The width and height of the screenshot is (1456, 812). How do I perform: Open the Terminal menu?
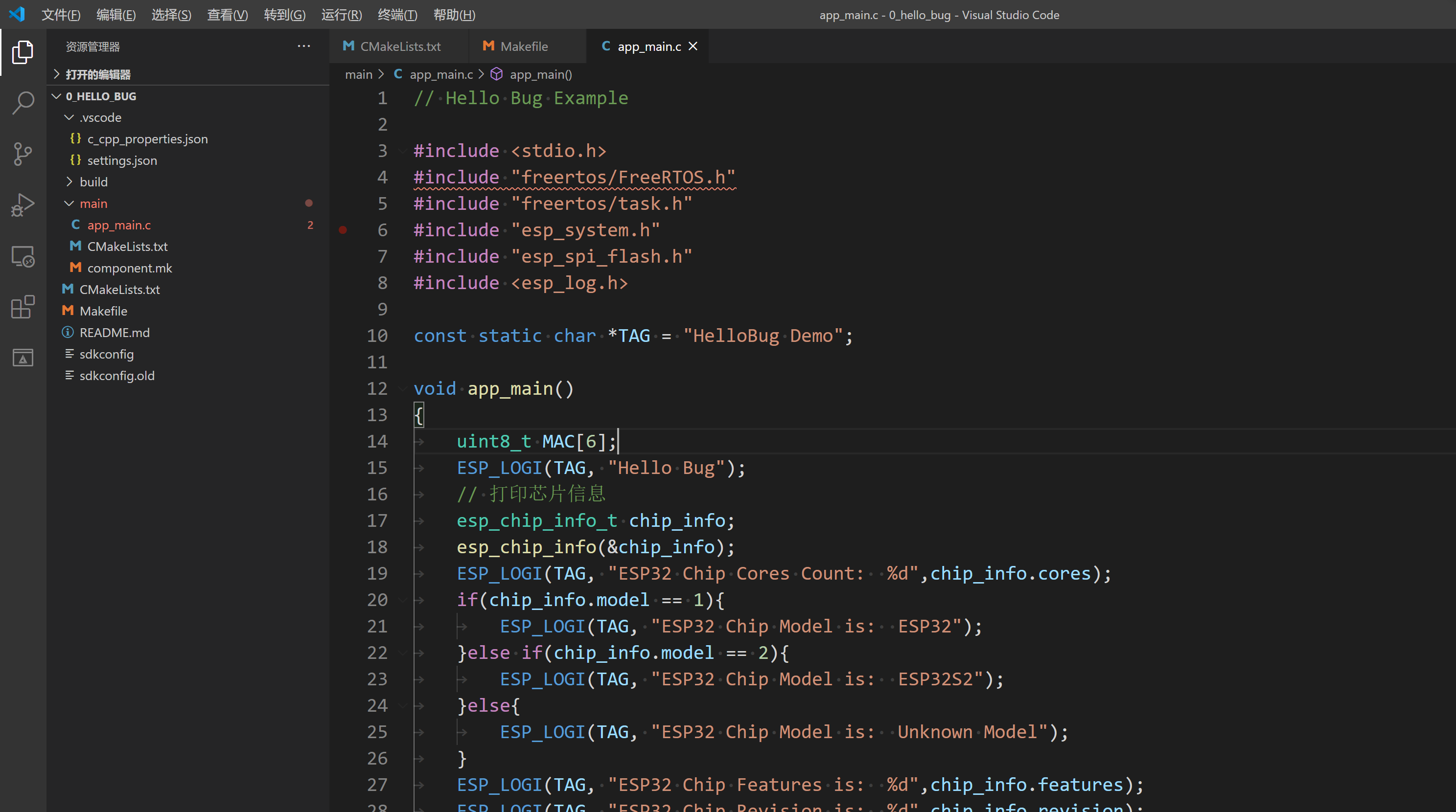(397, 15)
